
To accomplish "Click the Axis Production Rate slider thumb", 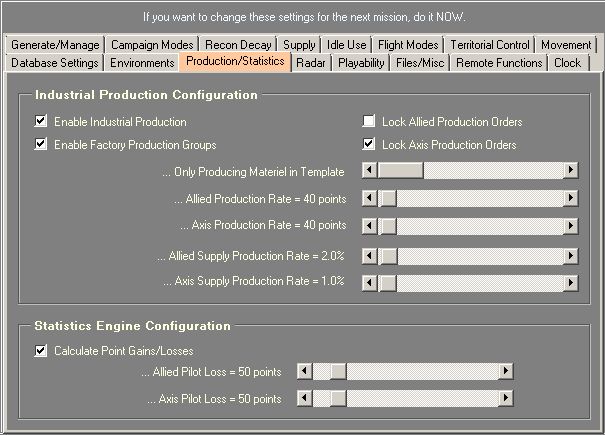I will point(388,225).
